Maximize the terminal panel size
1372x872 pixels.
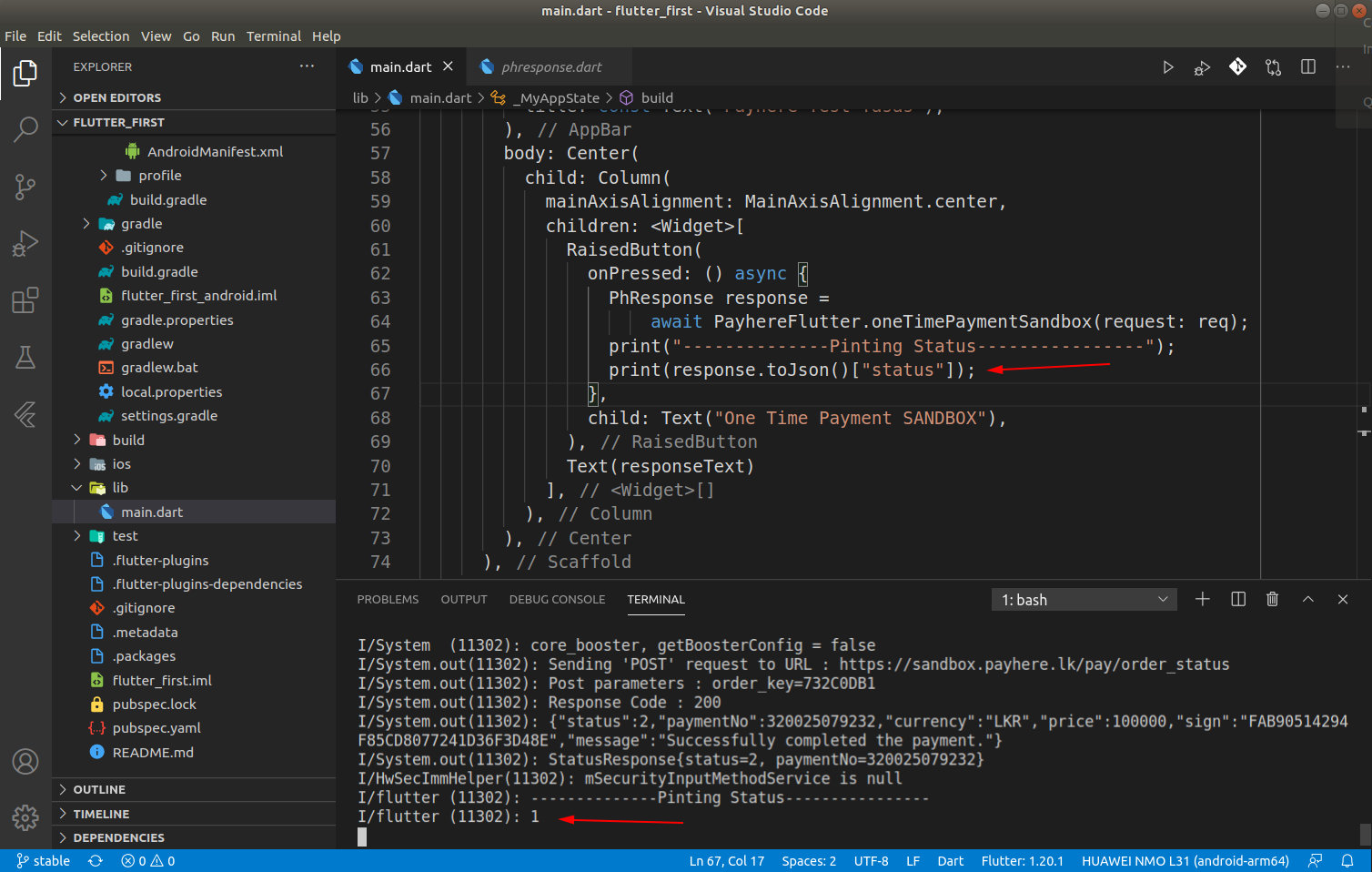coord(1307,599)
